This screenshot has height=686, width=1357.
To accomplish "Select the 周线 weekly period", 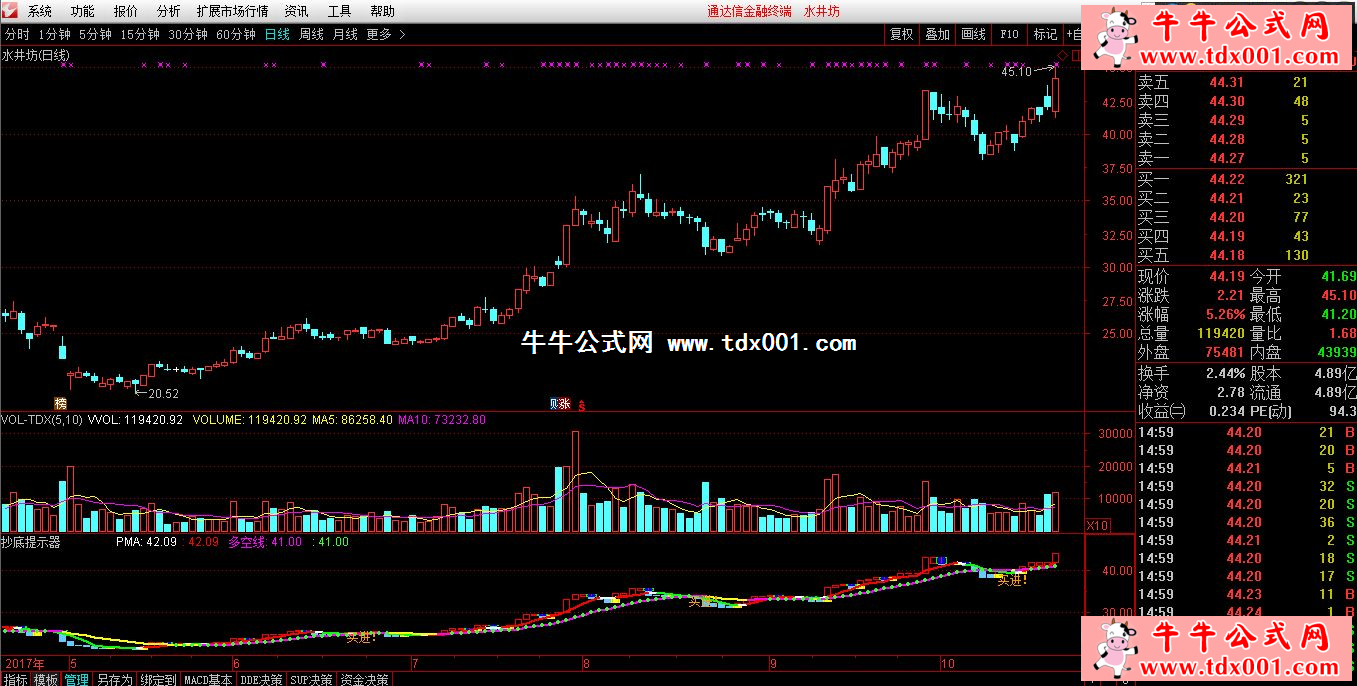I will click(x=311, y=34).
